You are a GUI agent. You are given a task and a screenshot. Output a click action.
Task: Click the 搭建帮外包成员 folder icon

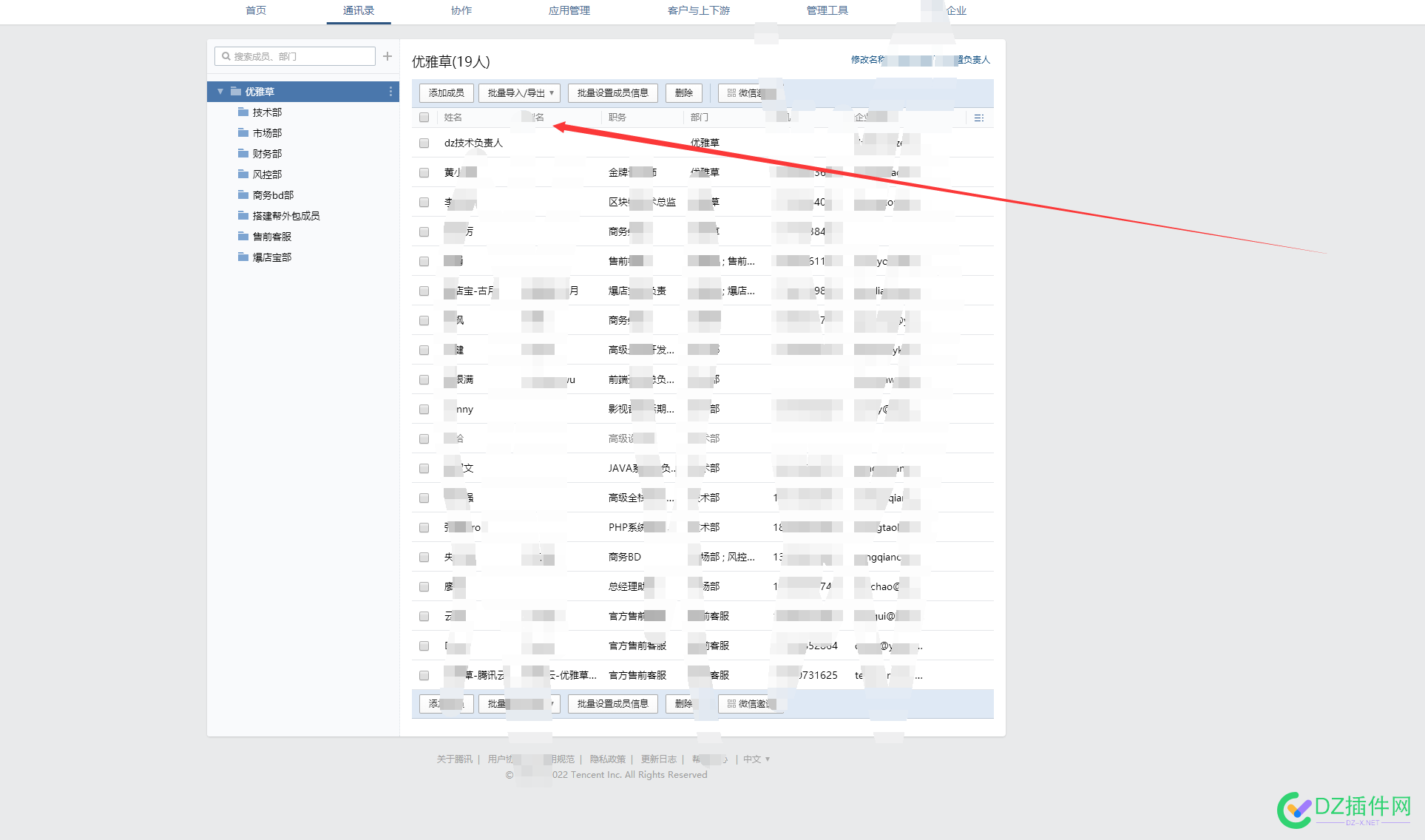coord(243,216)
